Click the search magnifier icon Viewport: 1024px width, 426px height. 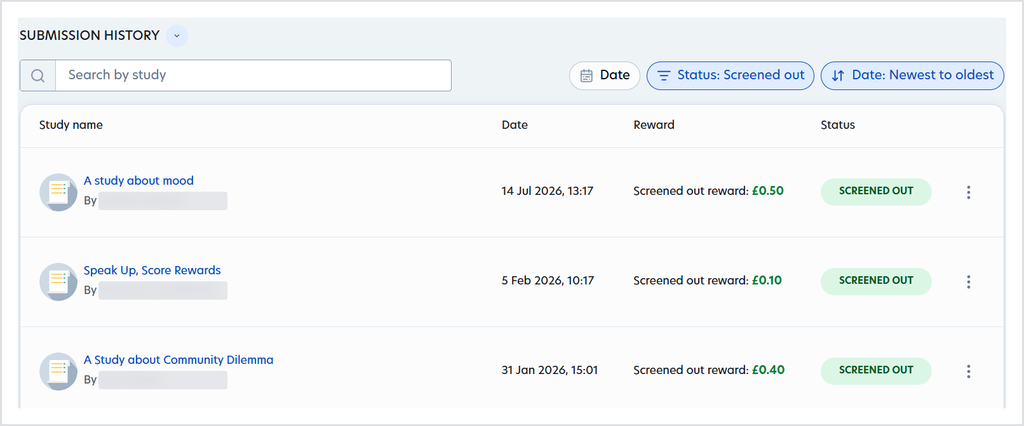point(38,75)
